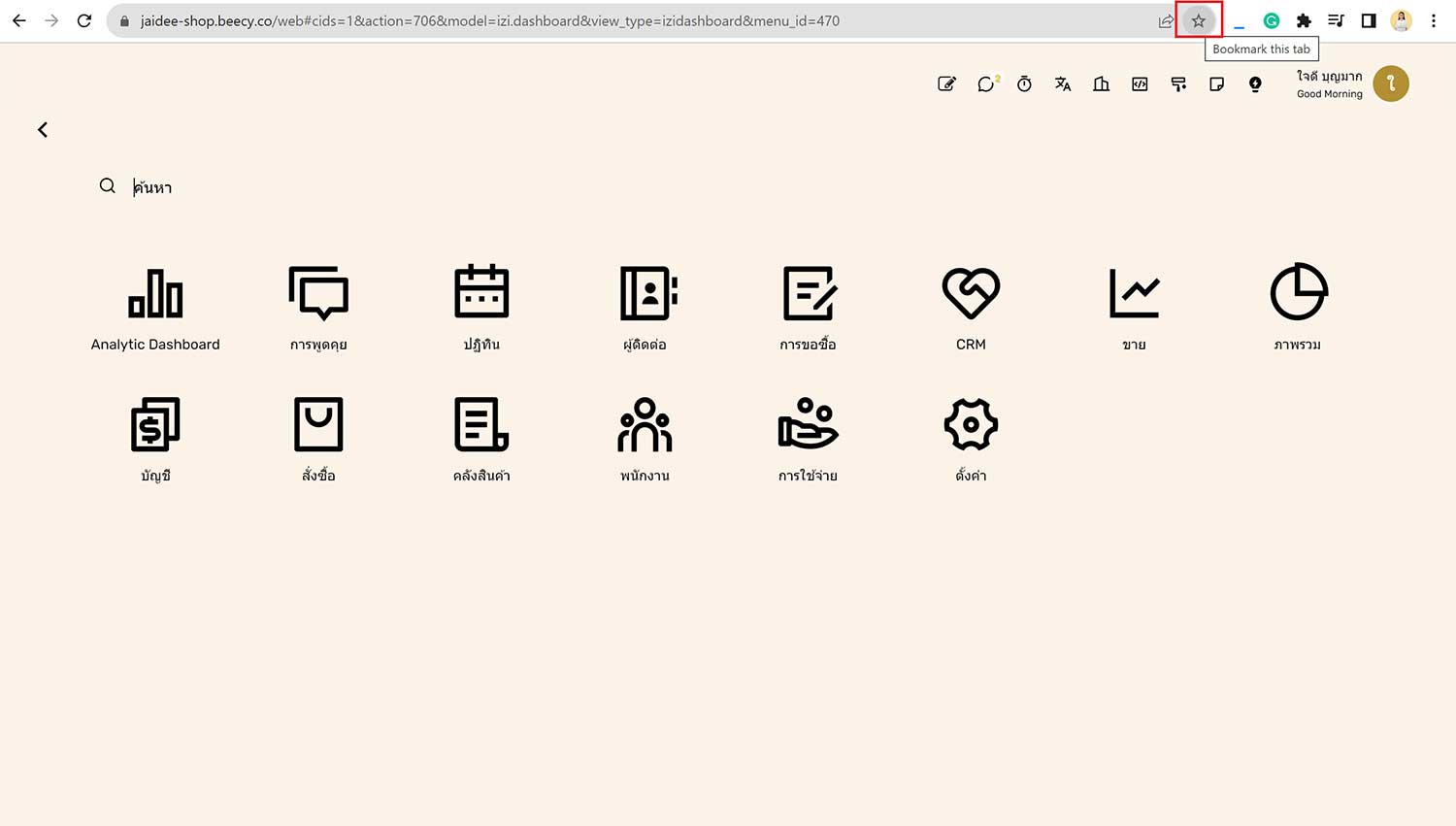Open the พนักงาน employees app

pyautogui.click(x=645, y=425)
